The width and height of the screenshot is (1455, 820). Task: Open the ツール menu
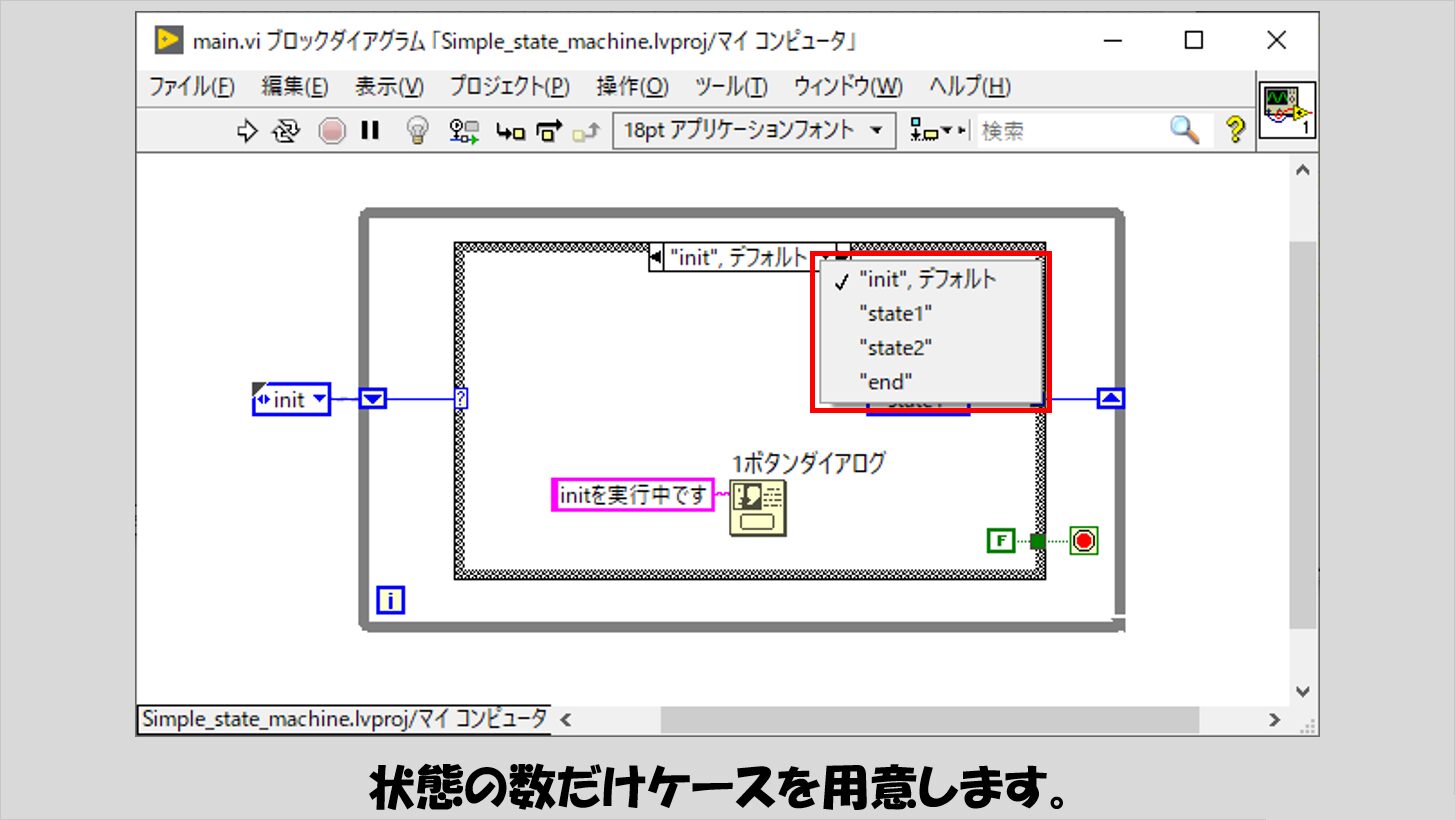pyautogui.click(x=731, y=87)
